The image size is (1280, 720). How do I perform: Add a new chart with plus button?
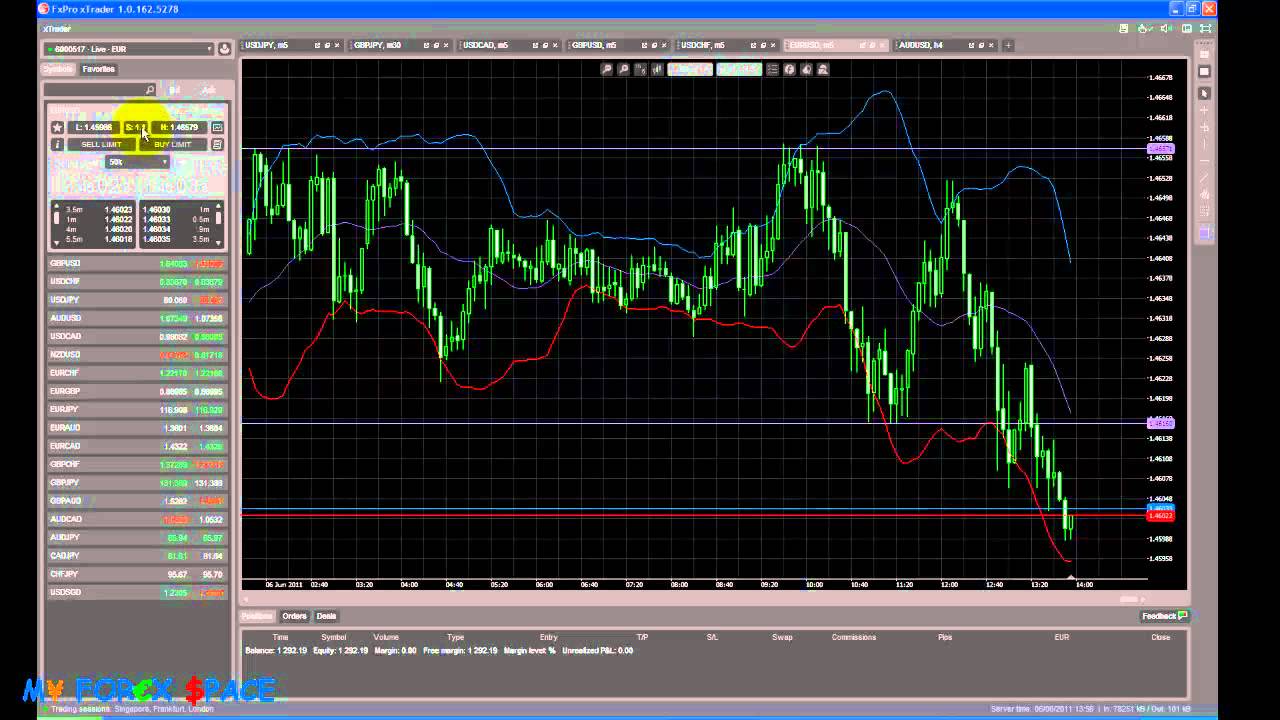(1008, 45)
